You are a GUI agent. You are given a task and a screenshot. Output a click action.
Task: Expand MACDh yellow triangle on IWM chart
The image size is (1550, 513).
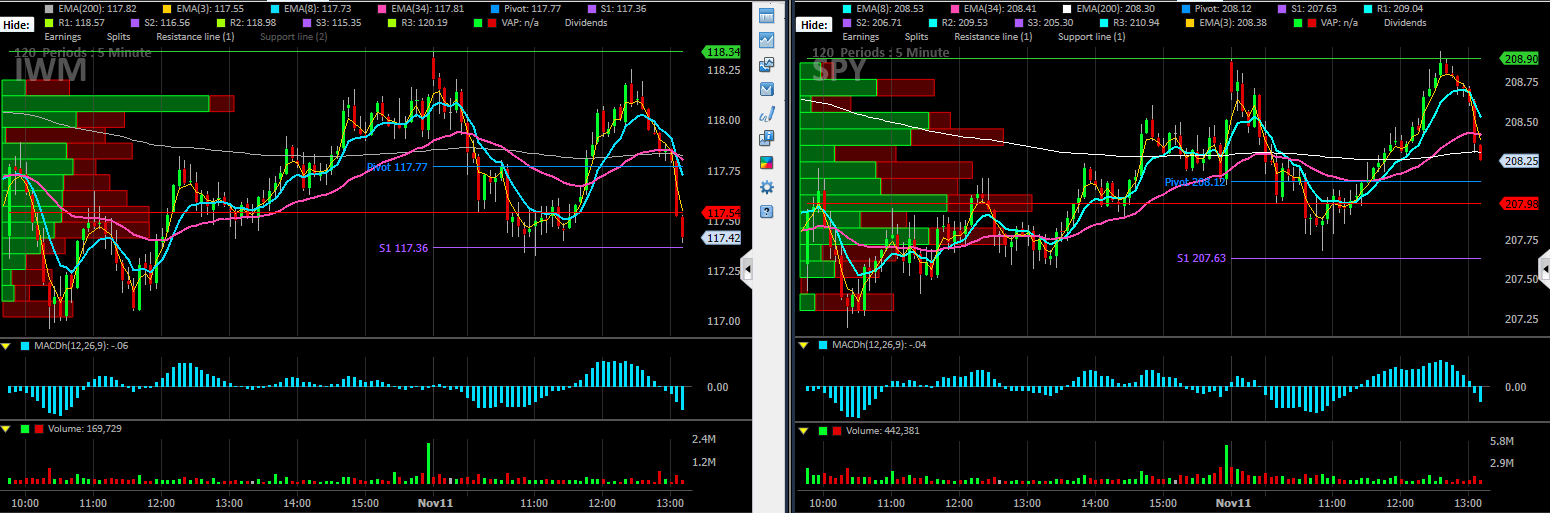click(x=6, y=345)
